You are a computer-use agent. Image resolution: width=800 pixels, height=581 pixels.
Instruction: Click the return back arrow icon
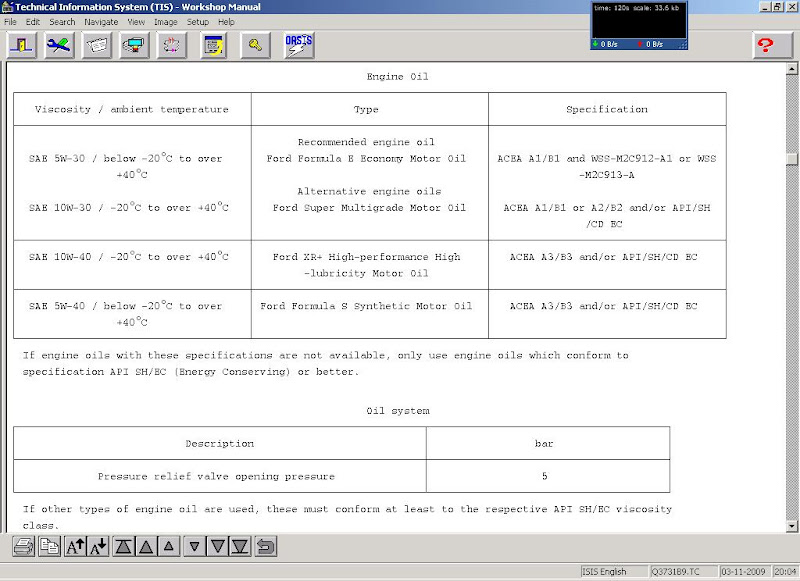266,547
